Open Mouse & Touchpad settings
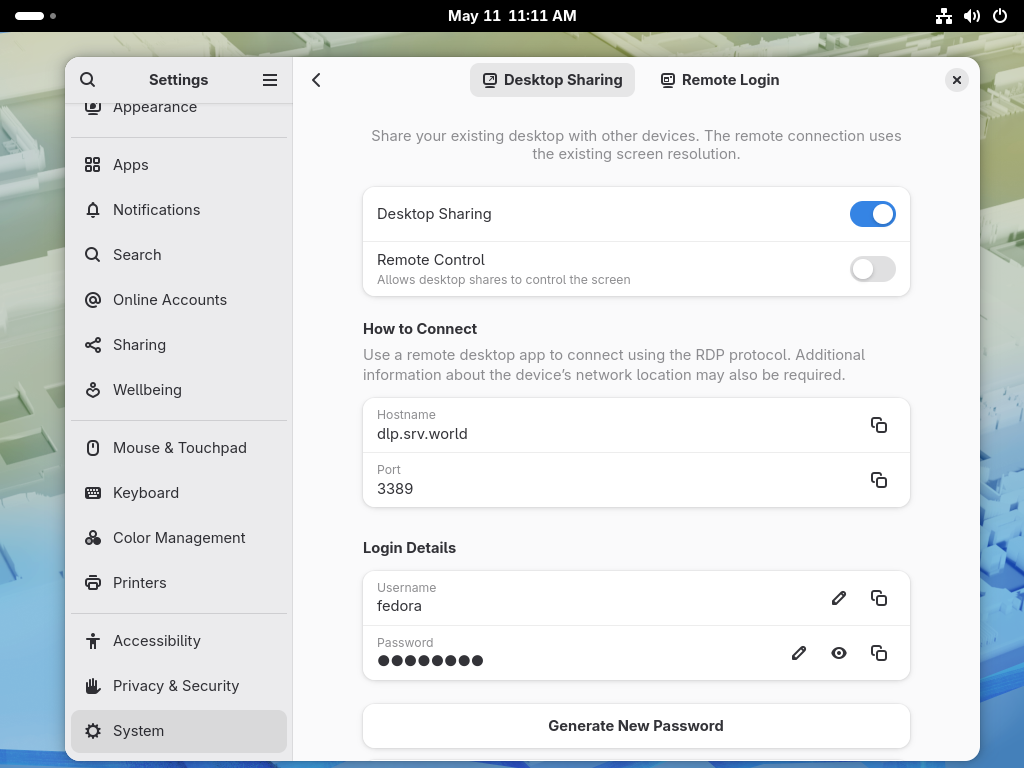 179,448
